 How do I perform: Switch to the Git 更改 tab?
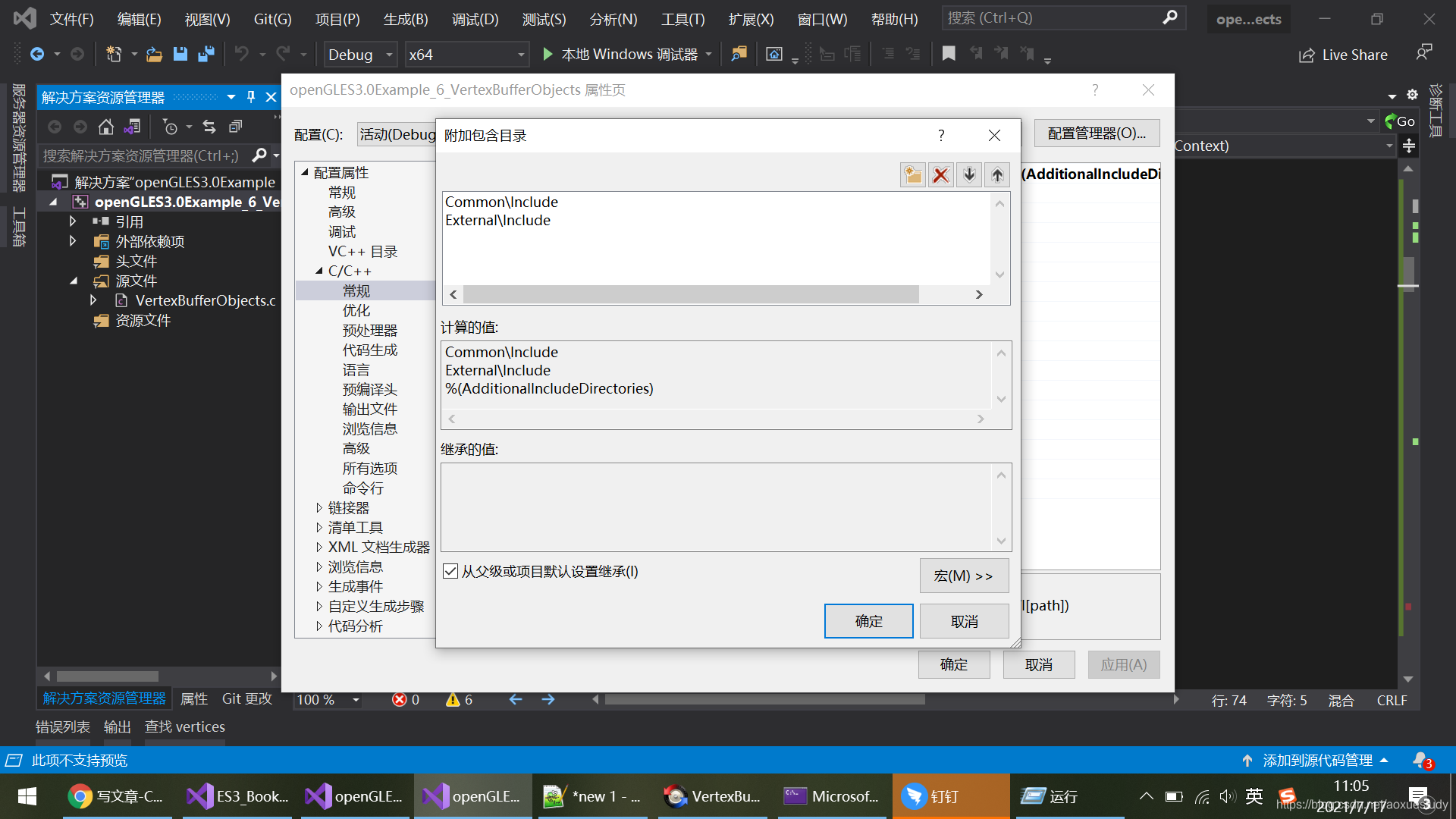pyautogui.click(x=246, y=698)
